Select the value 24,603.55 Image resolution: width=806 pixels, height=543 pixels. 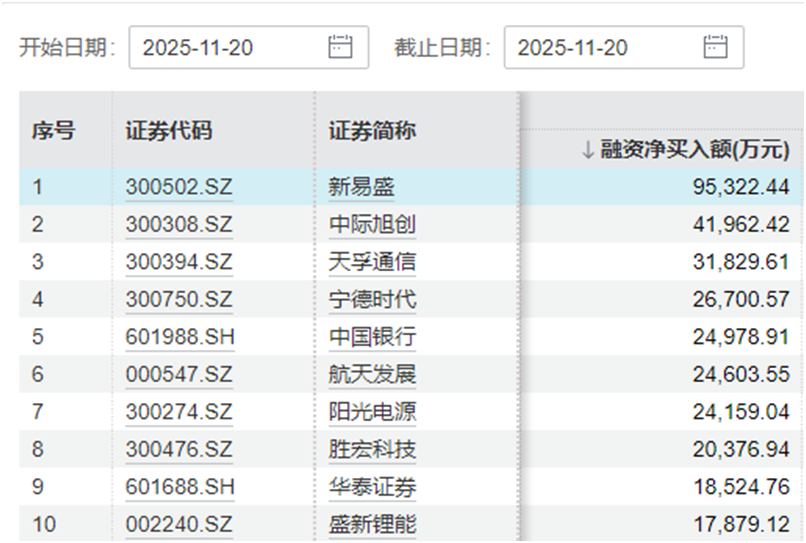pos(741,374)
